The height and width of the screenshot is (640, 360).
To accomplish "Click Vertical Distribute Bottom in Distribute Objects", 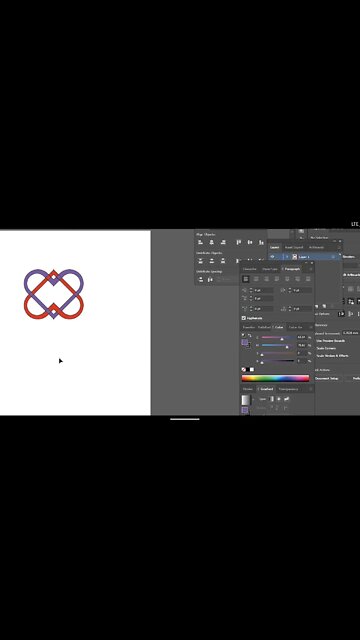I will click(223, 261).
